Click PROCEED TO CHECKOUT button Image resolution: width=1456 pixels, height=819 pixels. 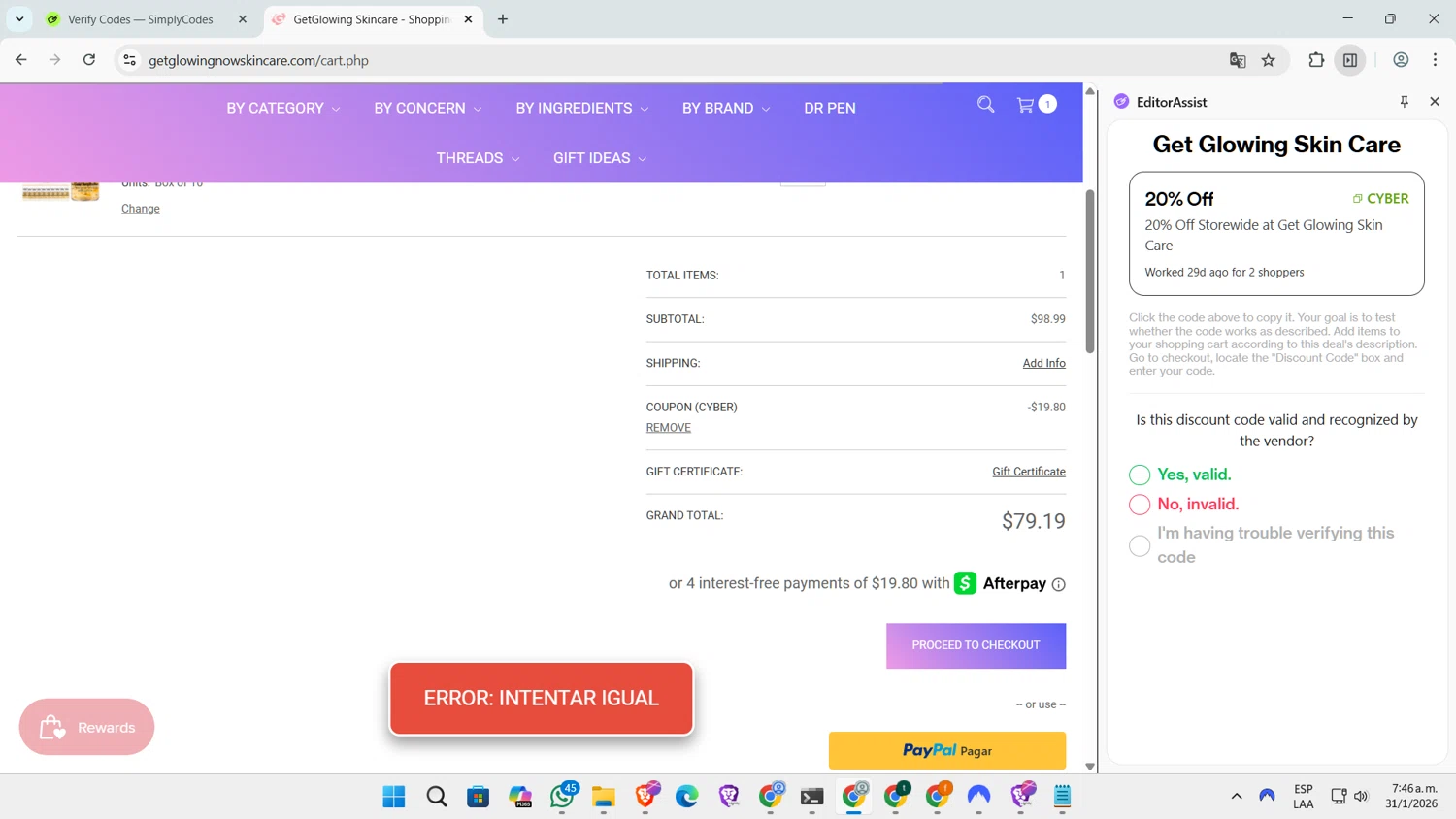tap(976, 645)
